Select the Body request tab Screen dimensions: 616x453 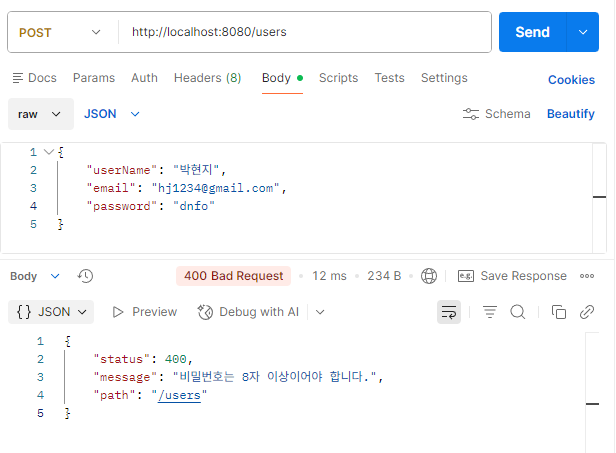pyautogui.click(x=282, y=78)
